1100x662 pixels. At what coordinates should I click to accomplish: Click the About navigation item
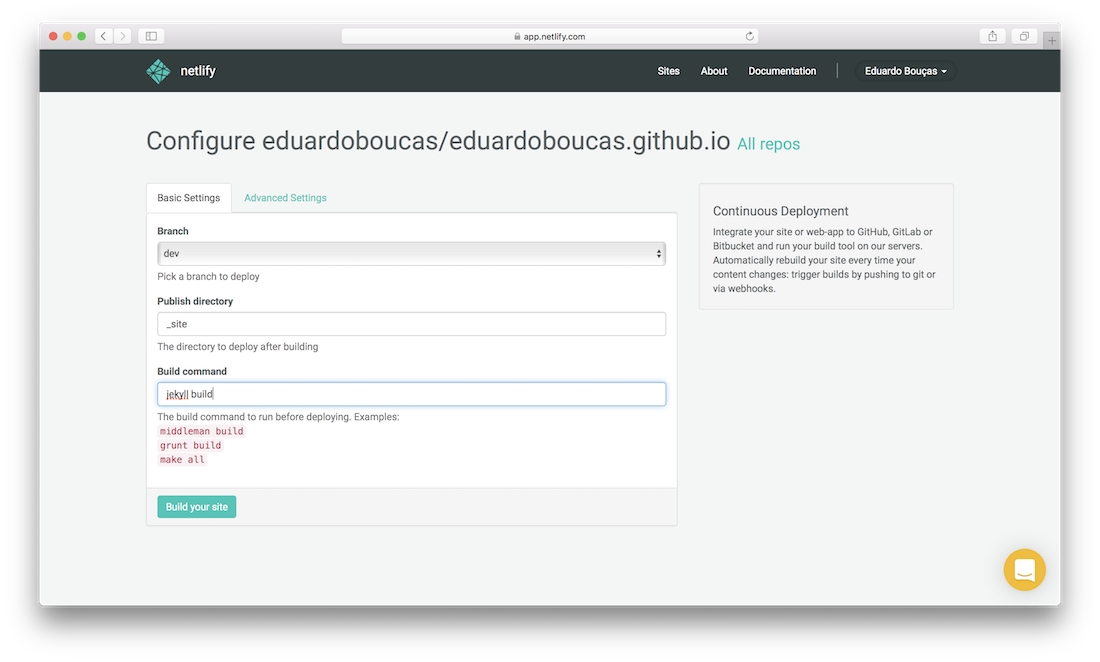(713, 71)
